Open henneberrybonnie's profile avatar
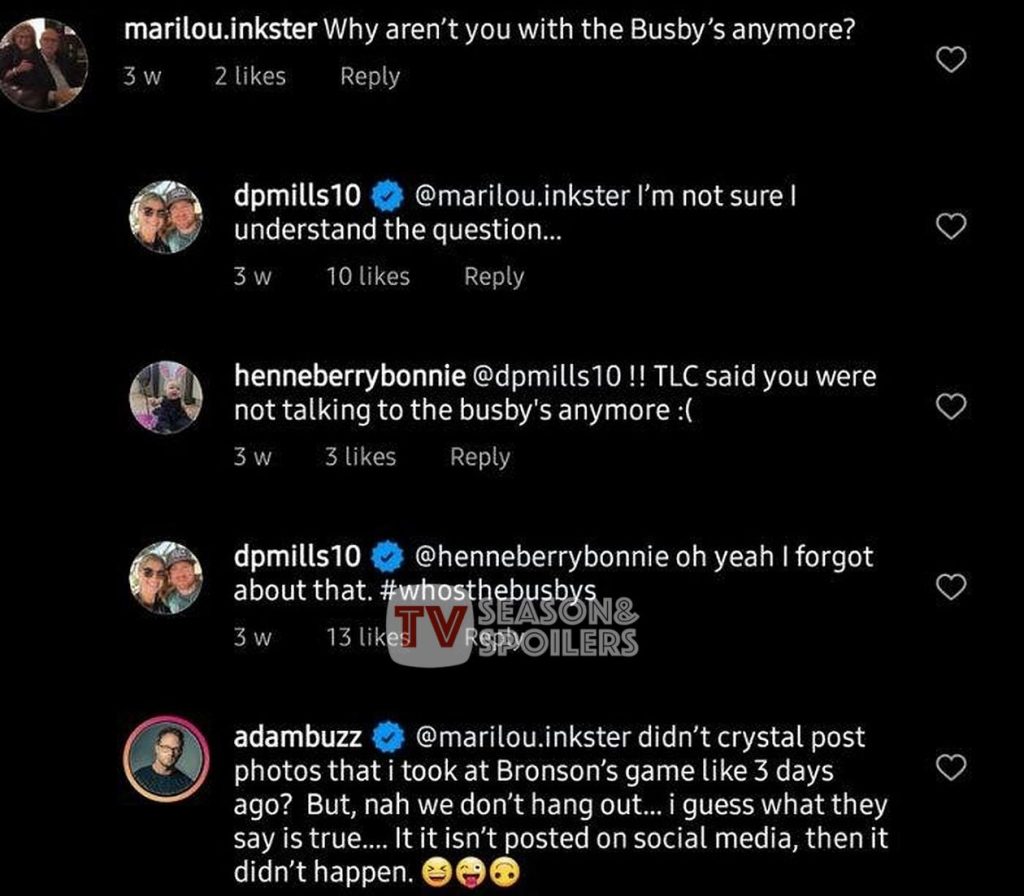1024x896 pixels. [x=166, y=397]
